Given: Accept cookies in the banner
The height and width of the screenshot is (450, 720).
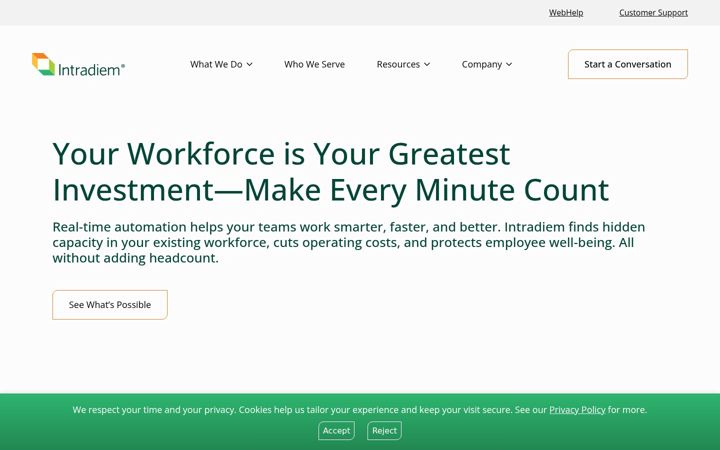Looking at the screenshot, I should click(336, 431).
